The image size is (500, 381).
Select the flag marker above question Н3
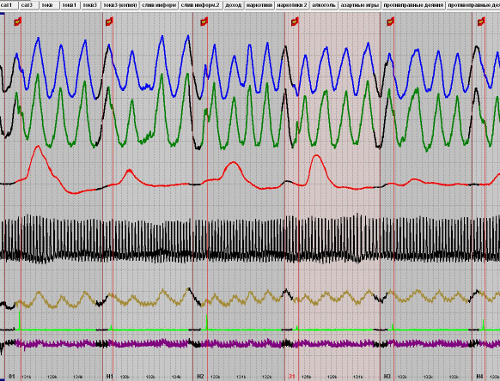point(390,22)
